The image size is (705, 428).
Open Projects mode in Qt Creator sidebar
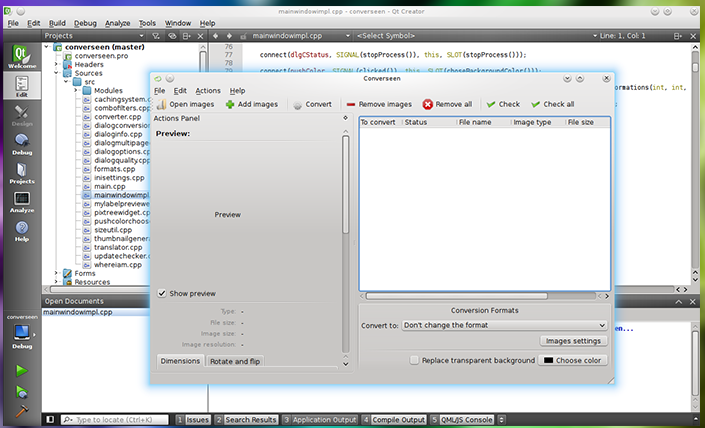(x=22, y=173)
